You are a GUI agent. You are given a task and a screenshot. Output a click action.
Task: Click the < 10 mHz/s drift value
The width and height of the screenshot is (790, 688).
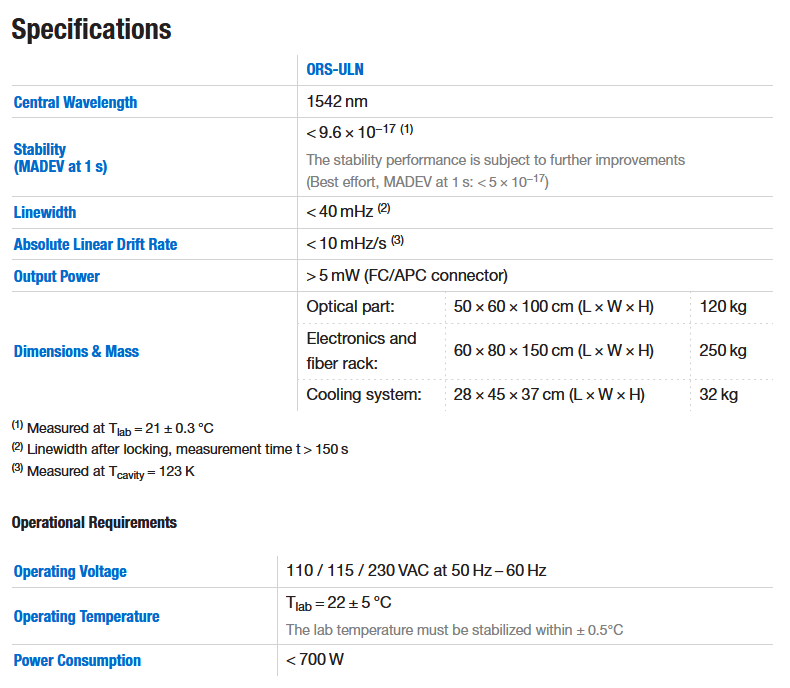click(x=347, y=244)
